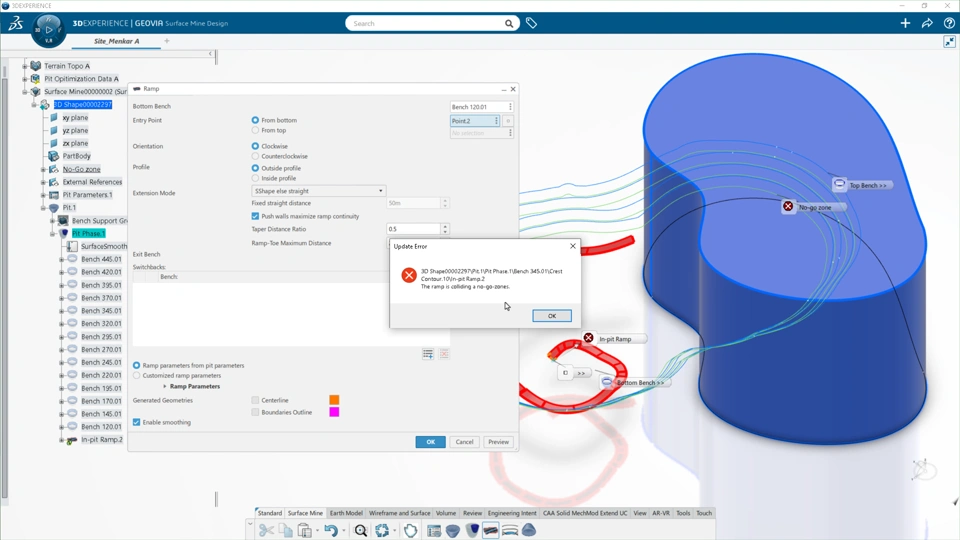
Task: Select the highlighted ramp tool icon
Action: point(490,530)
